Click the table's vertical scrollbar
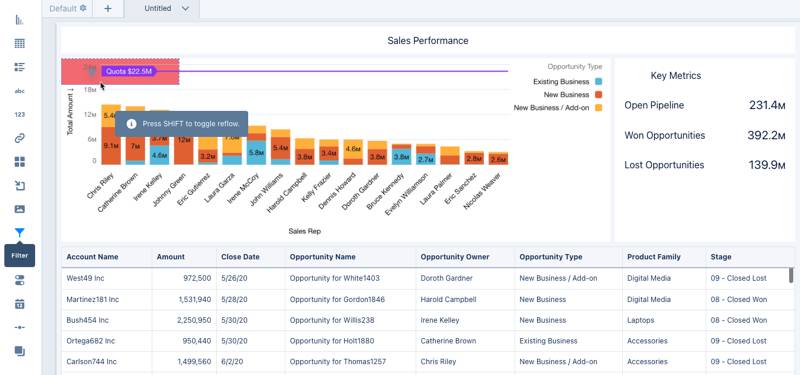Screen dimensions: 800x375 click(791, 275)
